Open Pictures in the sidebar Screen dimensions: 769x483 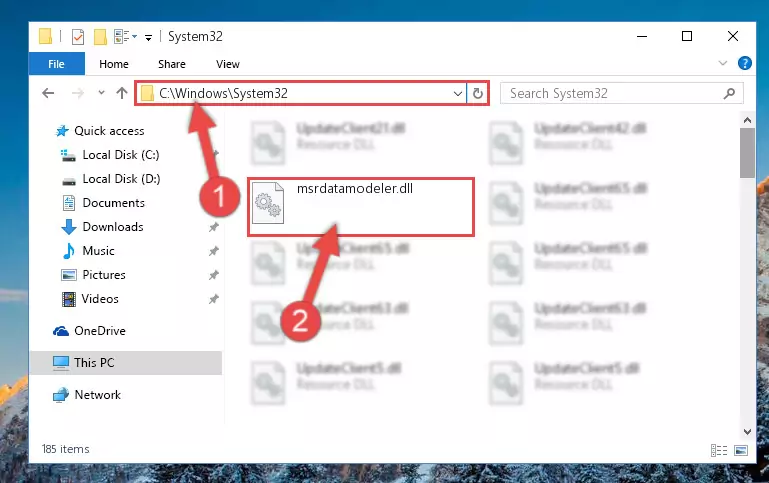coord(104,275)
